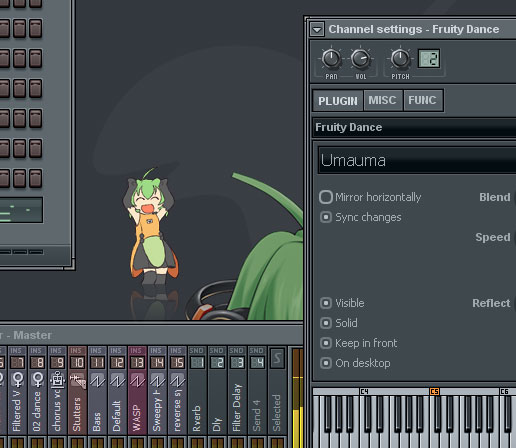Click the Fruity Dance plugin title bar
The height and width of the screenshot is (448, 516).
(414, 127)
